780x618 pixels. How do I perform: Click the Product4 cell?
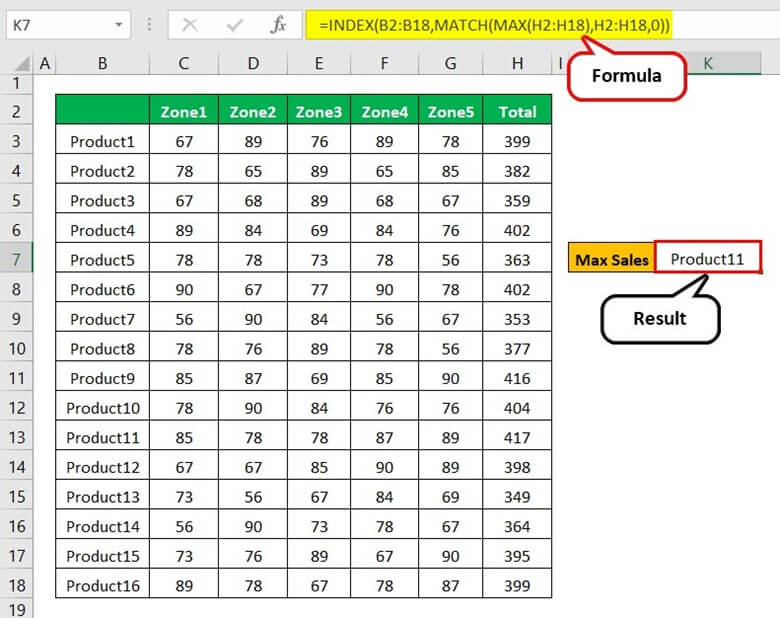102,230
